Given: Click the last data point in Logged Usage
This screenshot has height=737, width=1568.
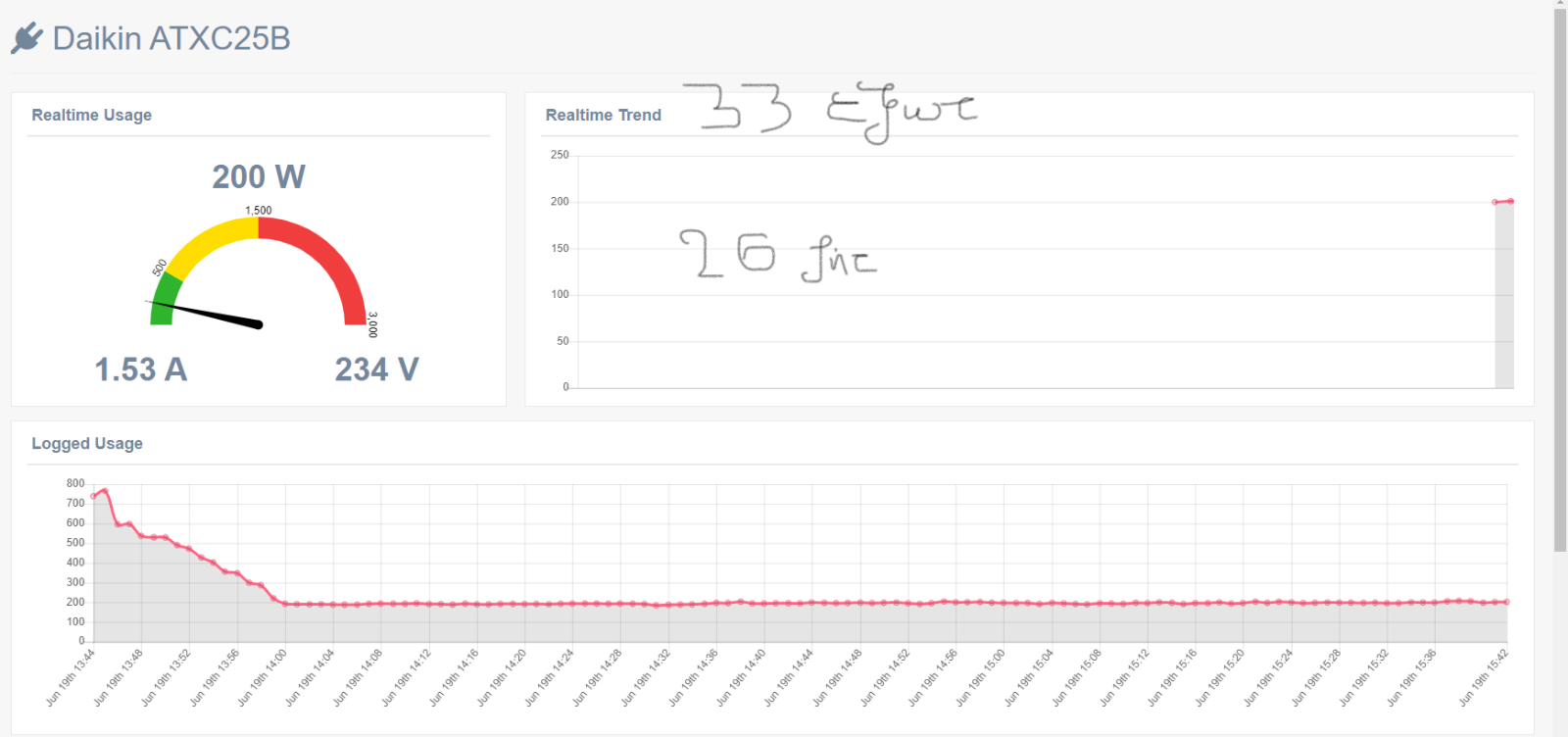Looking at the screenshot, I should [x=1506, y=602].
